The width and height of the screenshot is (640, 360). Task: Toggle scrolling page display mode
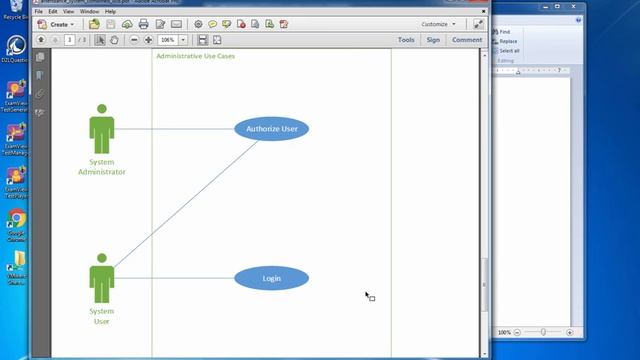point(202,40)
